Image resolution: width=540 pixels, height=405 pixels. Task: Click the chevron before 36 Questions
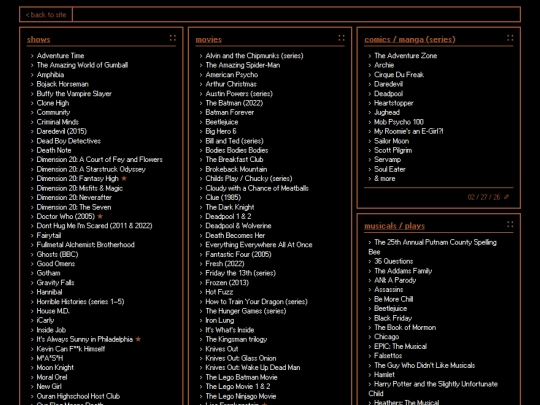click(370, 261)
